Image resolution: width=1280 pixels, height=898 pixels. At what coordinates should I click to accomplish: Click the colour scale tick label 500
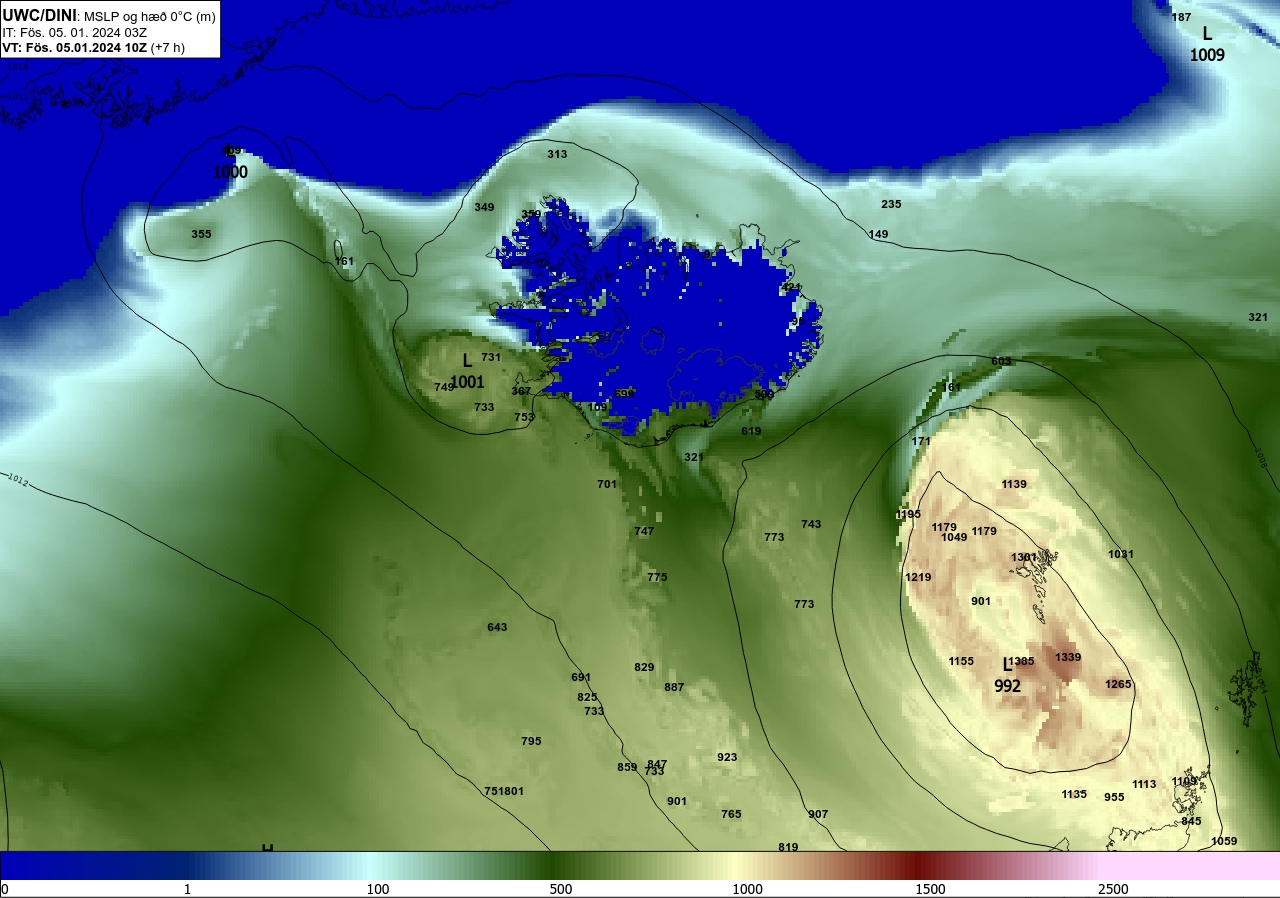[x=560, y=889]
